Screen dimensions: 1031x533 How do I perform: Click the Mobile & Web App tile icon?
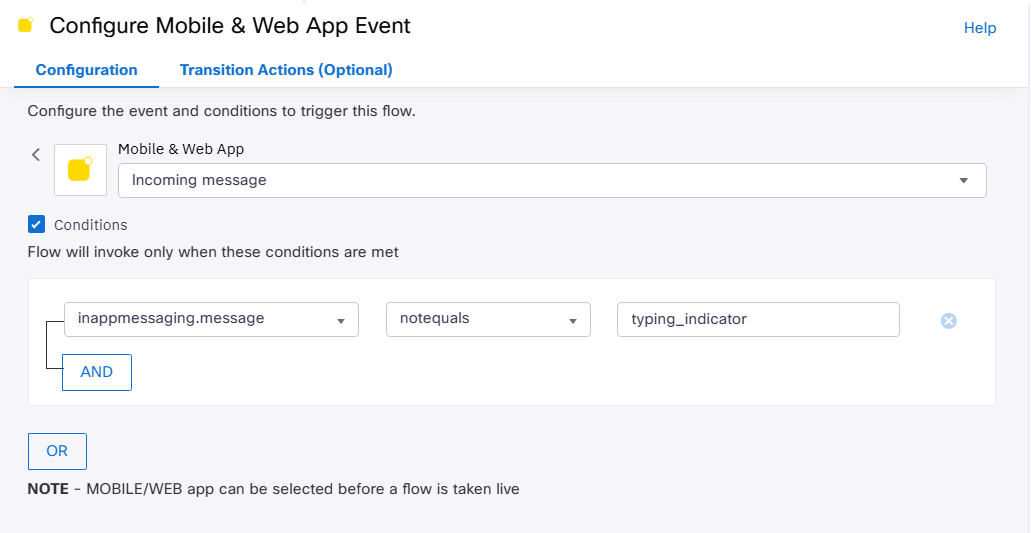point(80,171)
